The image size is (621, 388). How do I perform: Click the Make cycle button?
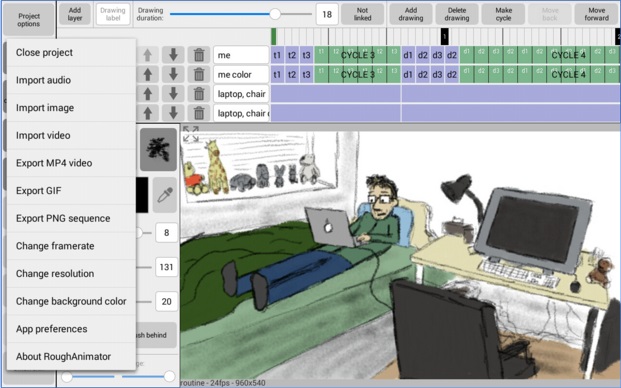click(503, 14)
